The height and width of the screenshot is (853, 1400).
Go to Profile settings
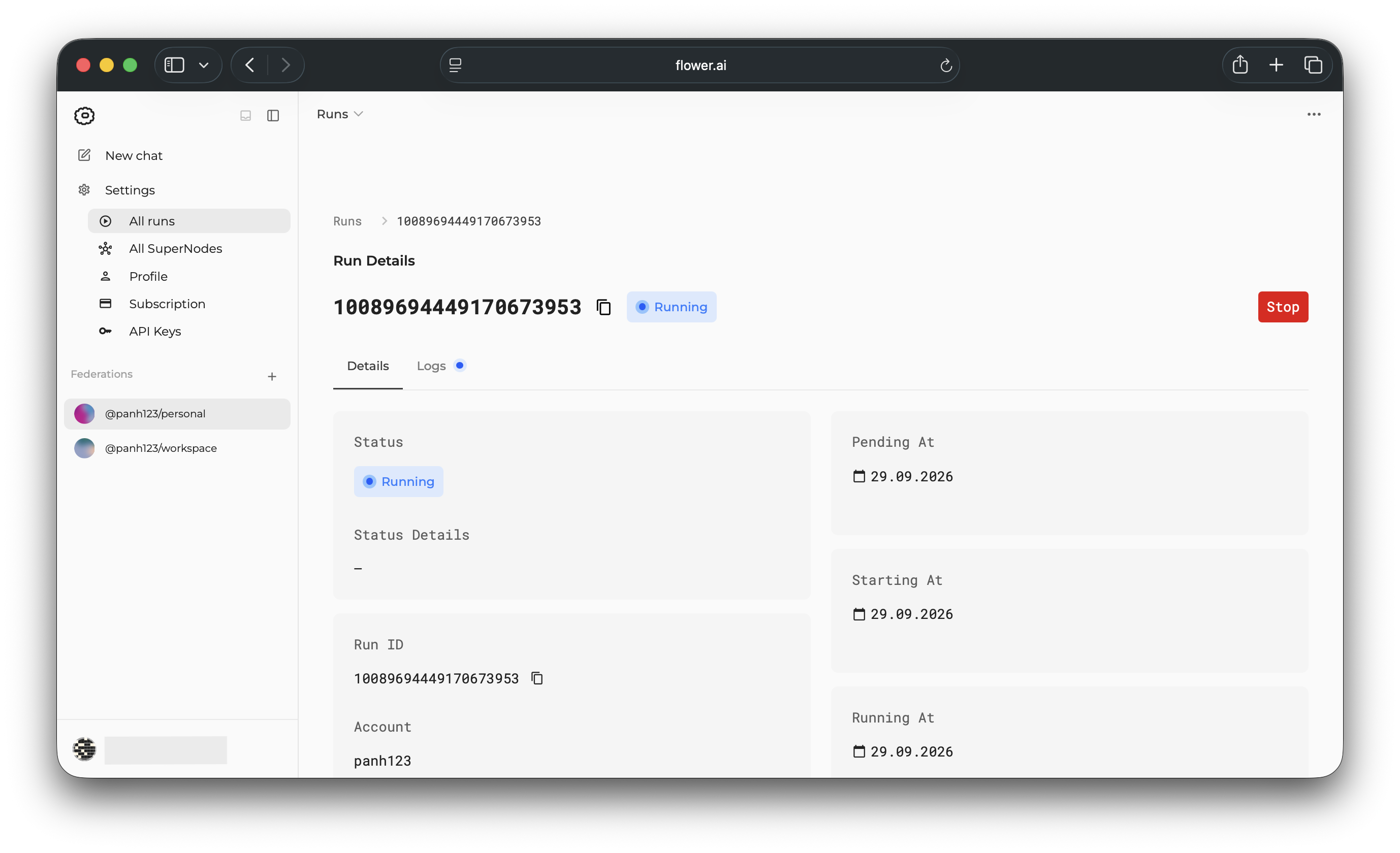(x=188, y=276)
